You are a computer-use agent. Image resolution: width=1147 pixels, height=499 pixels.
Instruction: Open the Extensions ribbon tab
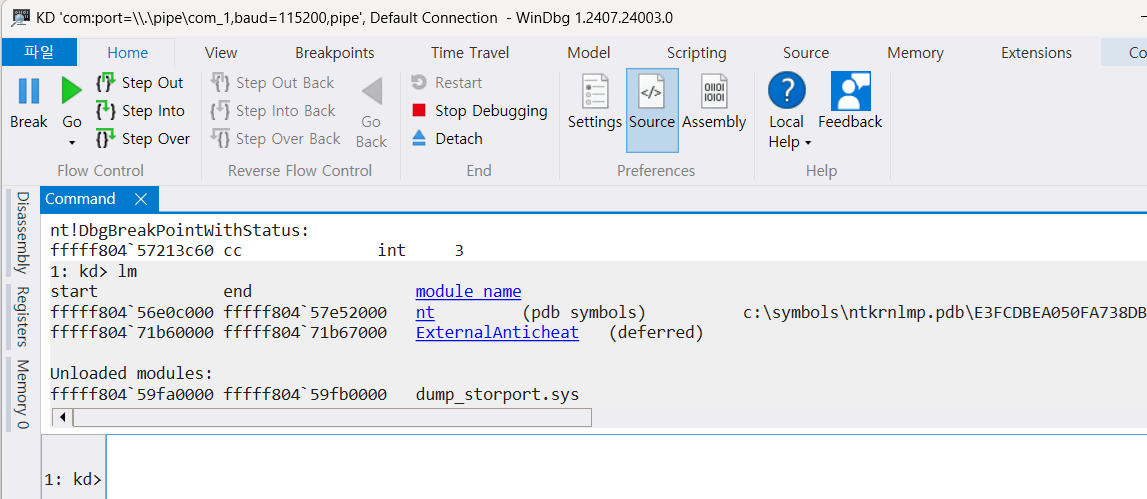point(1036,53)
